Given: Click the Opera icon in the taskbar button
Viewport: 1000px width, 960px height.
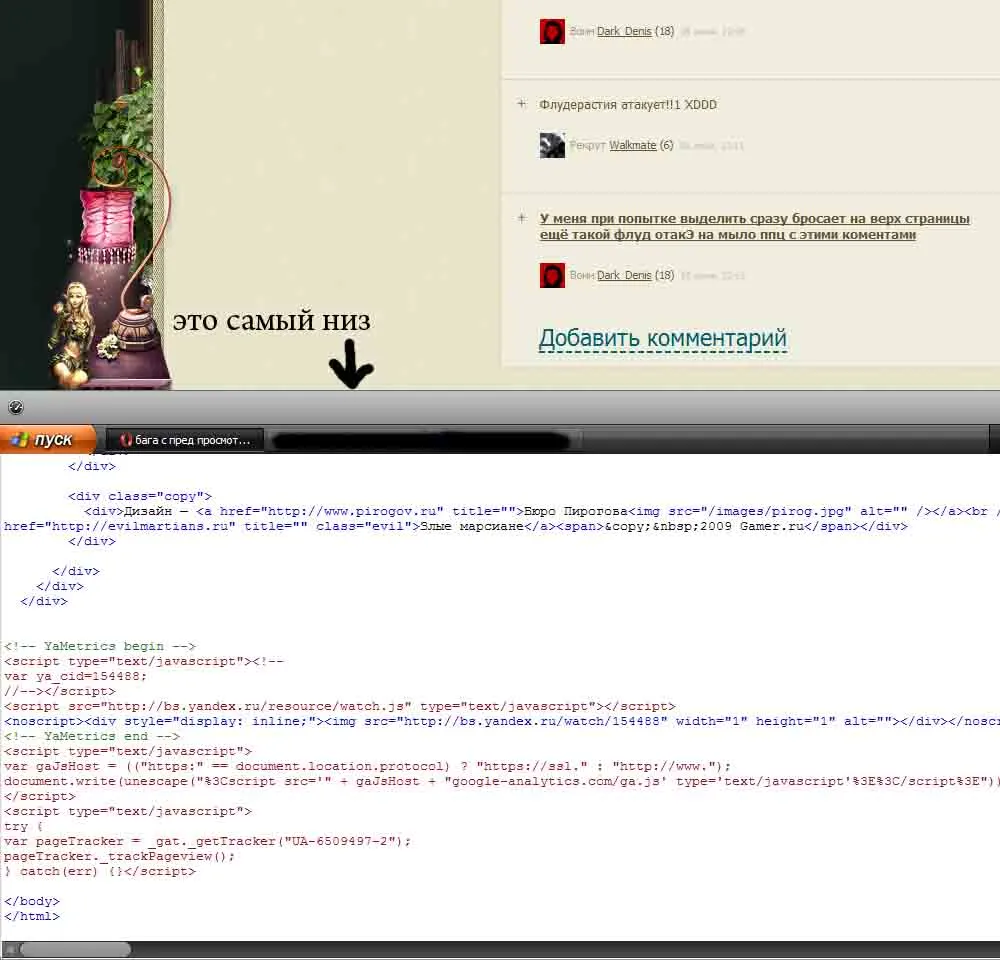Looking at the screenshot, I should (x=126, y=440).
